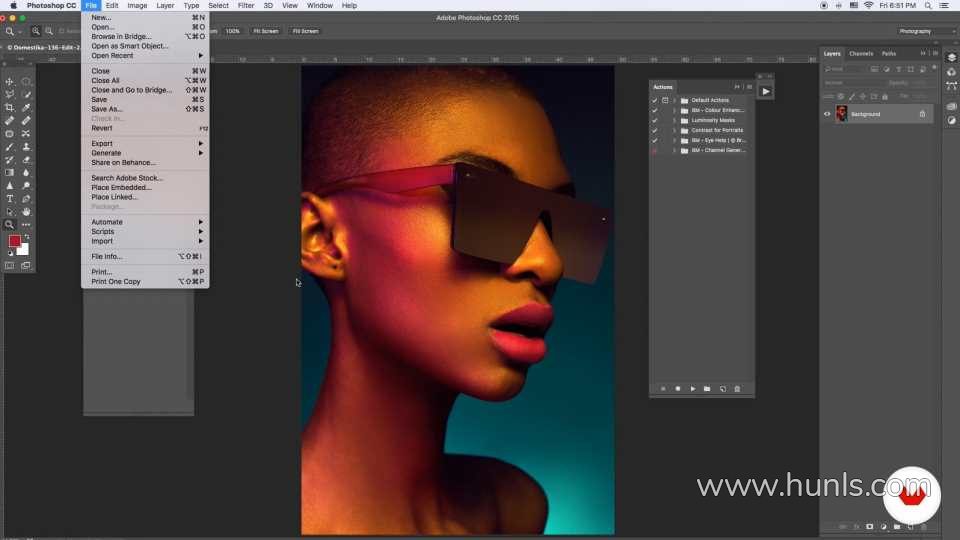Click the Fit Screen button
Image resolution: width=960 pixels, height=540 pixels.
(x=265, y=31)
